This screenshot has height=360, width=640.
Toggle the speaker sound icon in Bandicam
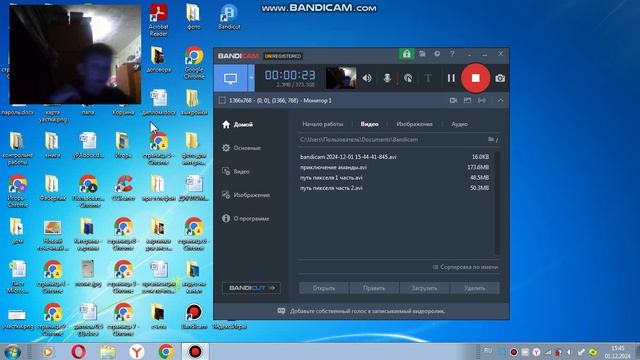pyautogui.click(x=367, y=78)
